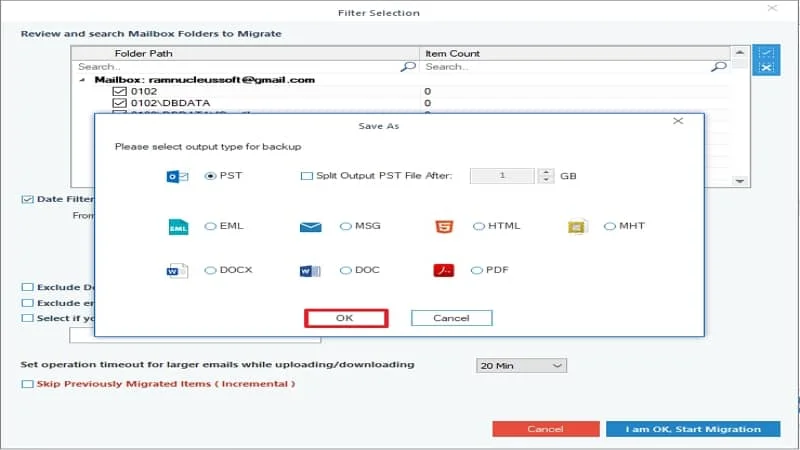Click the MSG envelope icon
The width and height of the screenshot is (800, 450).
(x=310, y=227)
